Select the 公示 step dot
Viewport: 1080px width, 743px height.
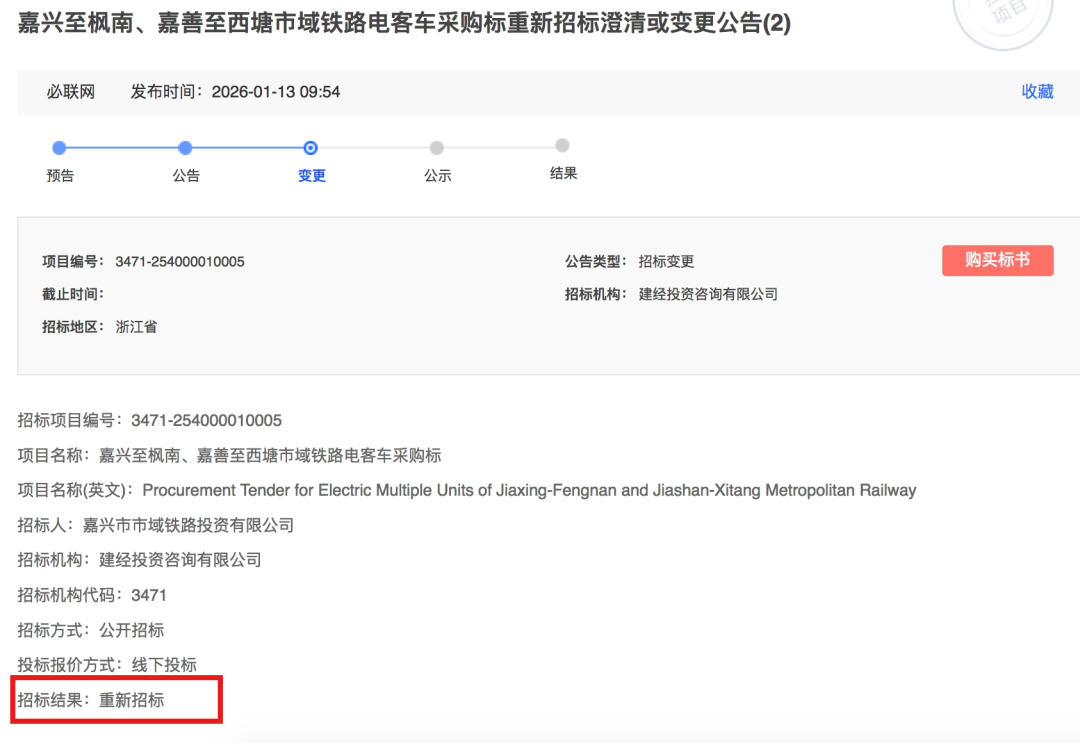(437, 147)
